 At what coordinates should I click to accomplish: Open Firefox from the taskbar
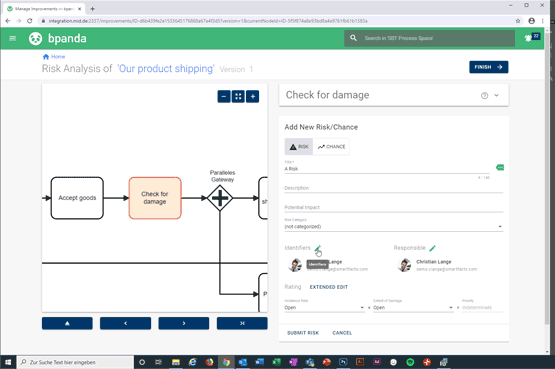pos(209,362)
